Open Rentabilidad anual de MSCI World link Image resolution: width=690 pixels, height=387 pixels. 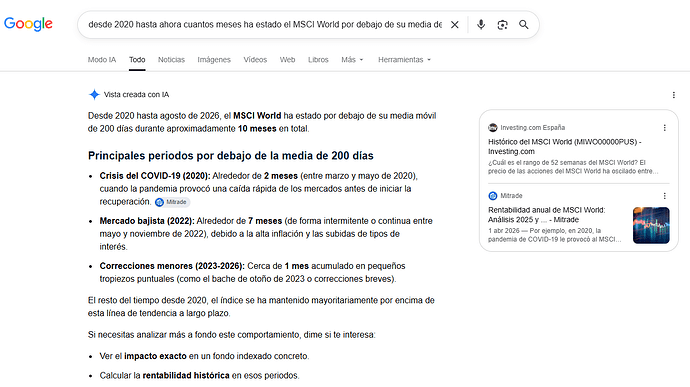click(x=547, y=215)
